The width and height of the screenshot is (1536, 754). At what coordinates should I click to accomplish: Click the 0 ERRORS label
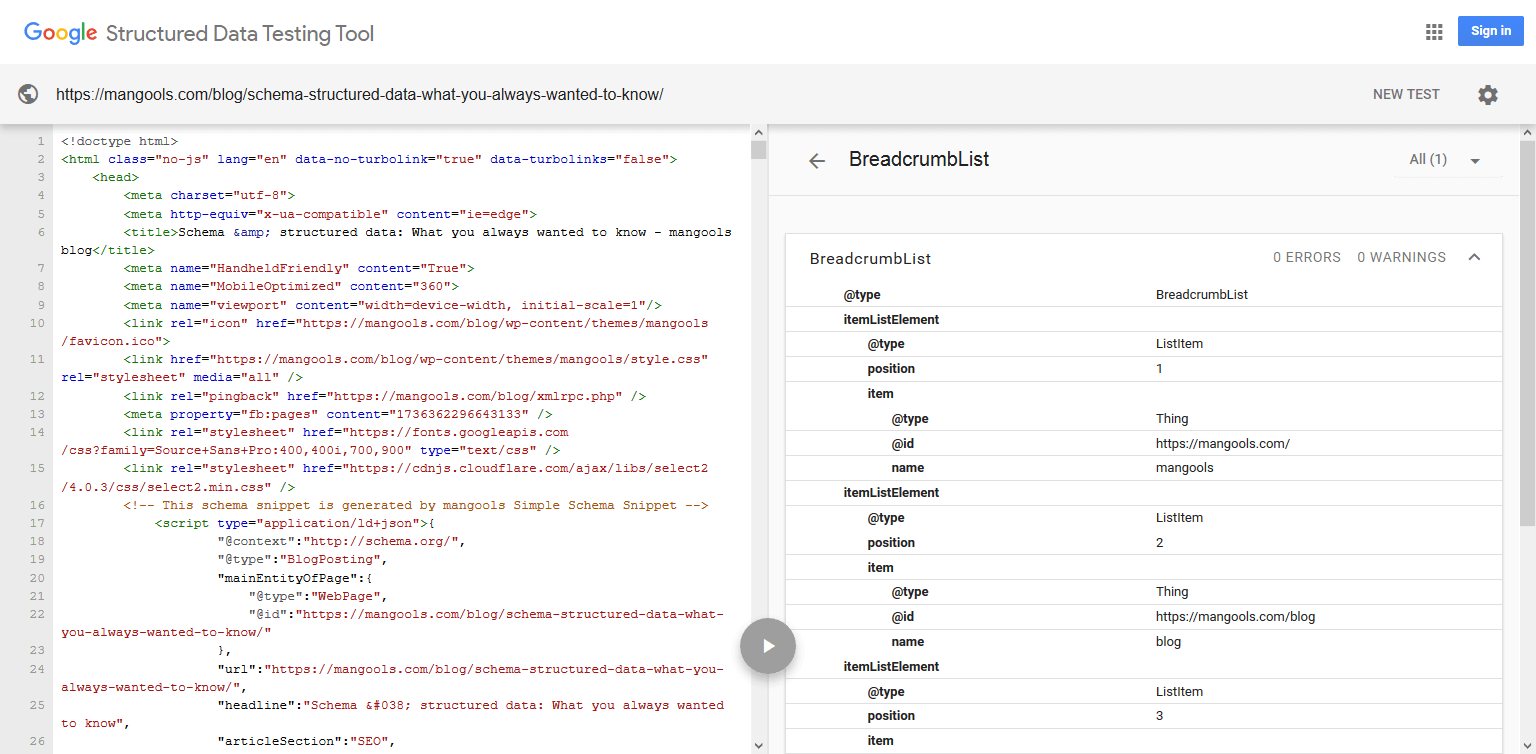point(1306,258)
